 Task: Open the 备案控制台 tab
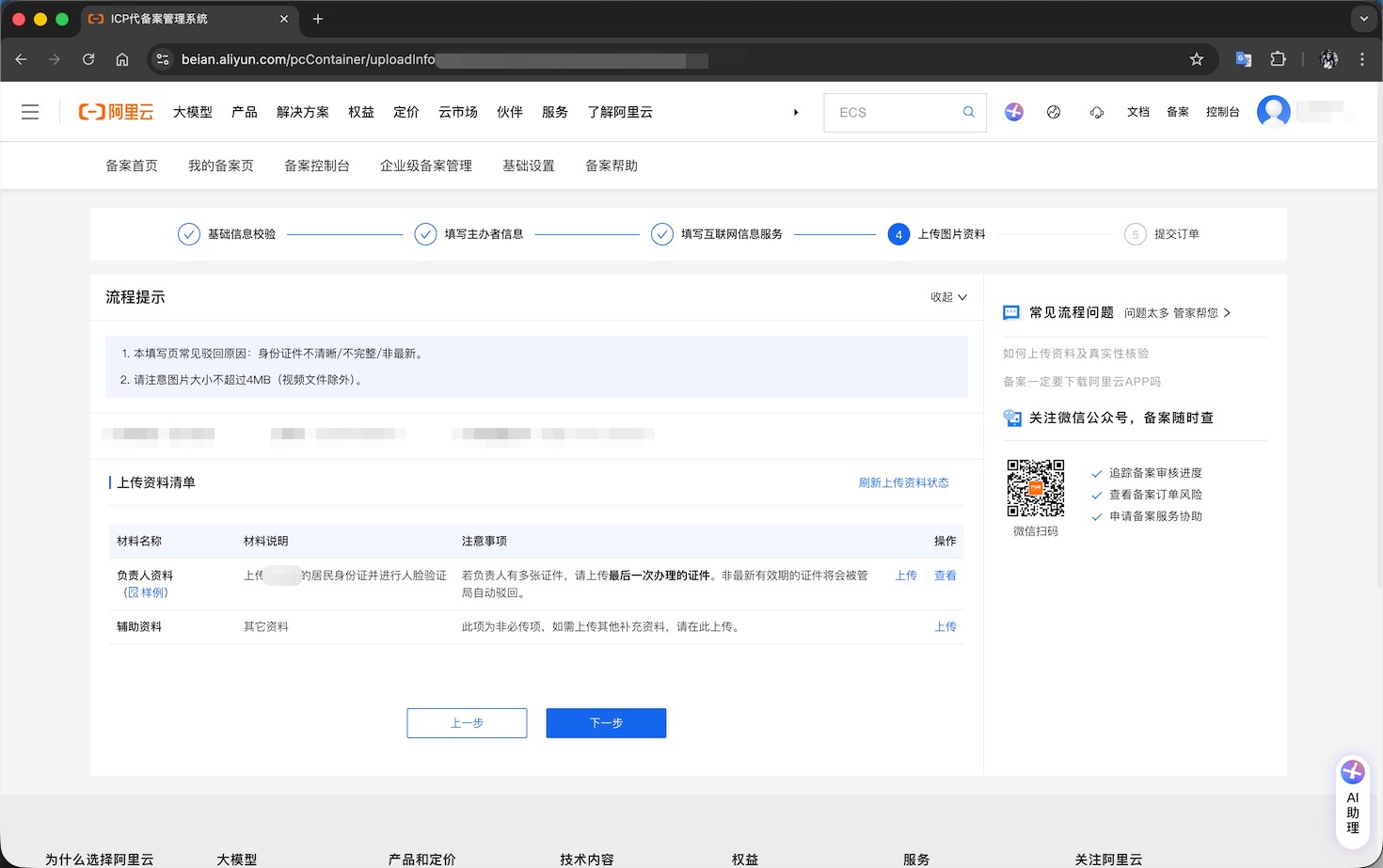pyautogui.click(x=316, y=166)
